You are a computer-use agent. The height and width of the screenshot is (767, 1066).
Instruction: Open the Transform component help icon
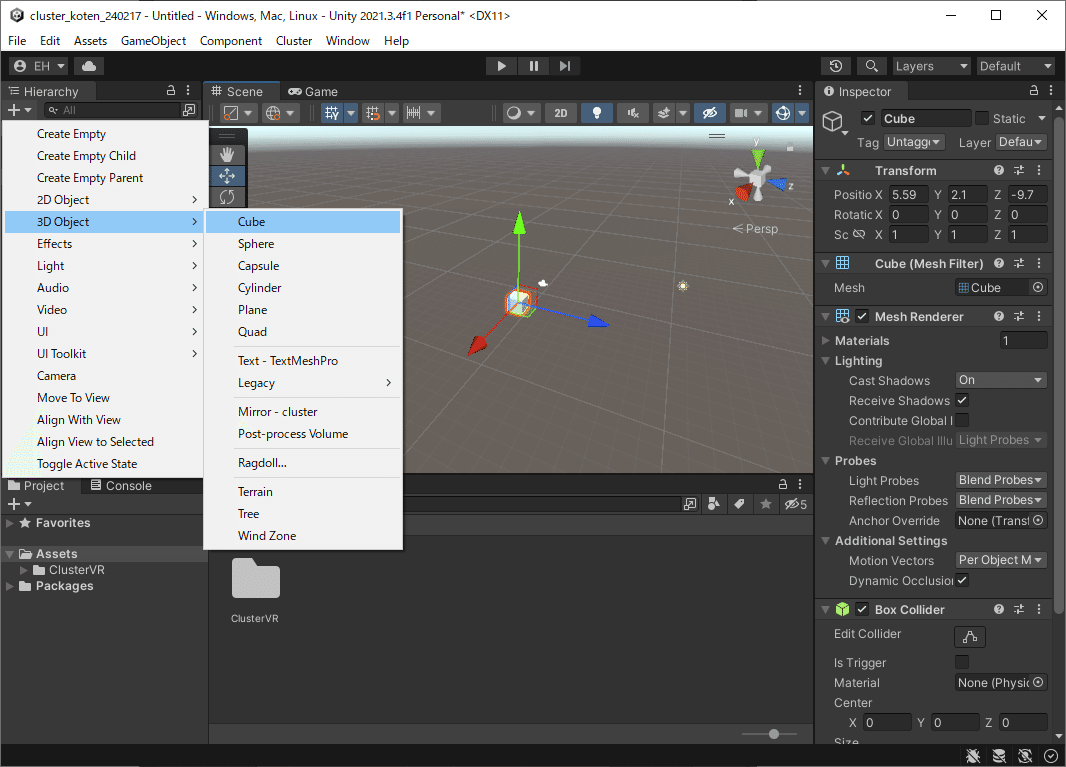(x=999, y=171)
